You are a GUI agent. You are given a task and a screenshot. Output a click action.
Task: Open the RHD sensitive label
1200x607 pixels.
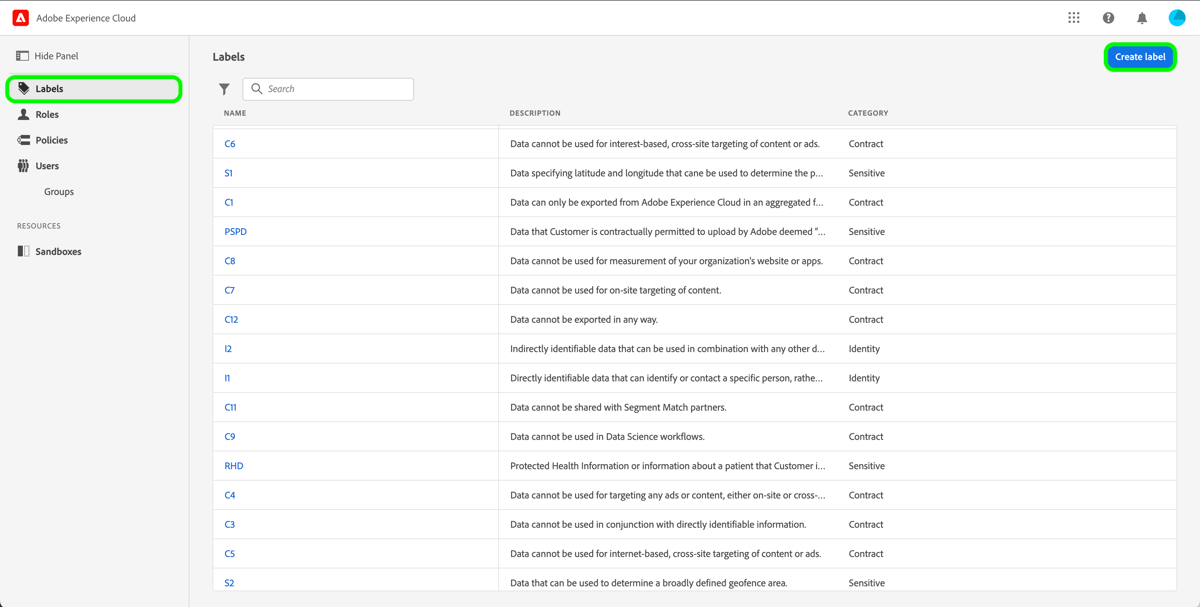pyautogui.click(x=233, y=465)
